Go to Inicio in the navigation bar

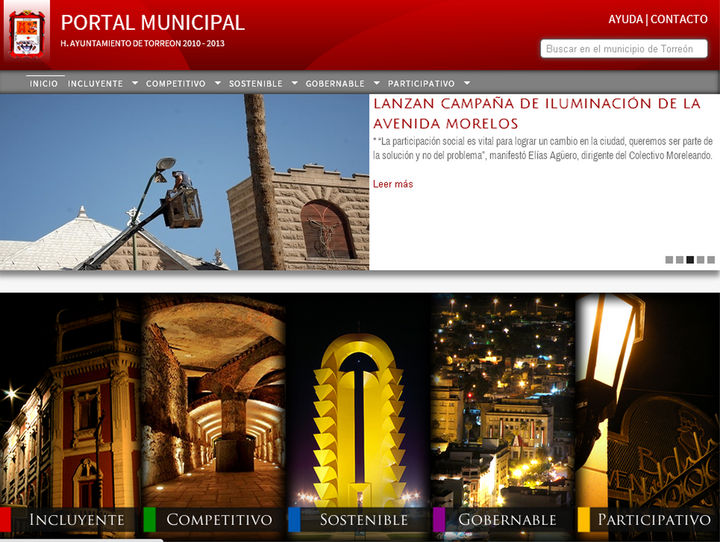pyautogui.click(x=44, y=84)
